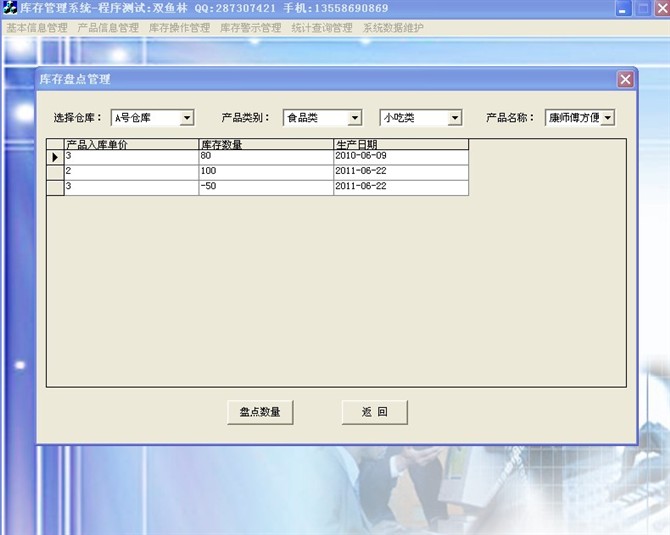
Task: Expand the 产品类别 dropdown showing 食品类
Action: 355,118
